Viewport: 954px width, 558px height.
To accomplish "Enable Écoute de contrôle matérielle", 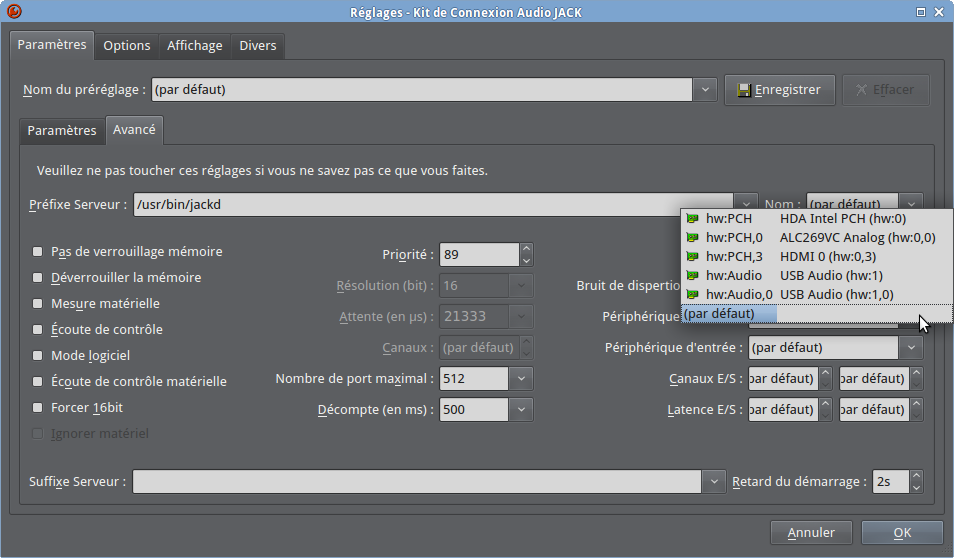I will [38, 382].
